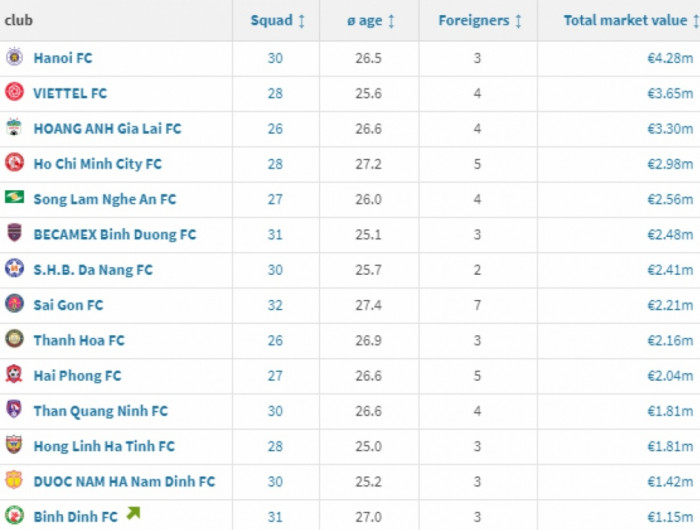700x530 pixels.
Task: Click the Sai Gon FC crest icon
Action: (14, 304)
